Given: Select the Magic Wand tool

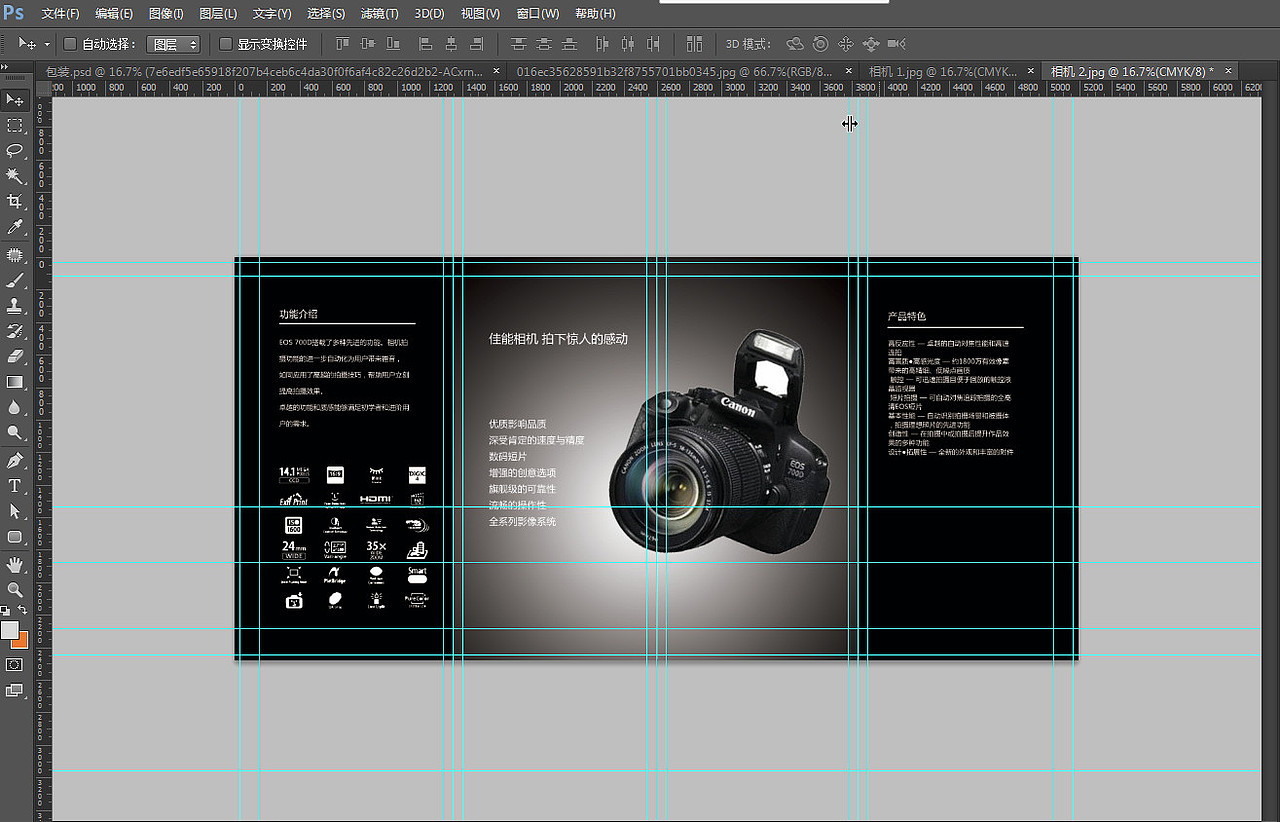Looking at the screenshot, I should pyautogui.click(x=15, y=177).
